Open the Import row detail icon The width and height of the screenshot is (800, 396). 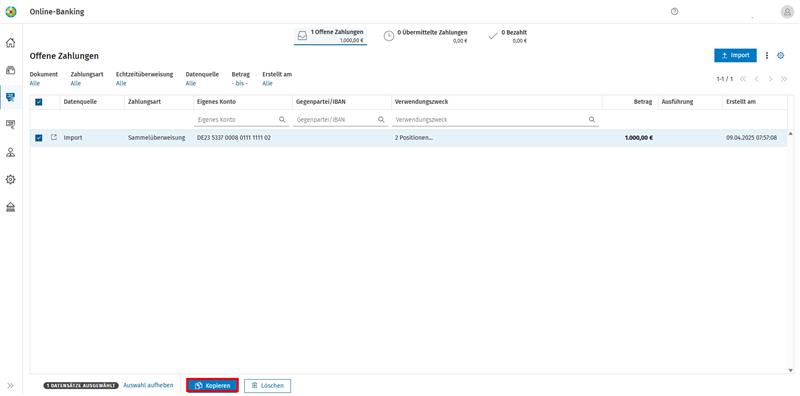pos(54,137)
